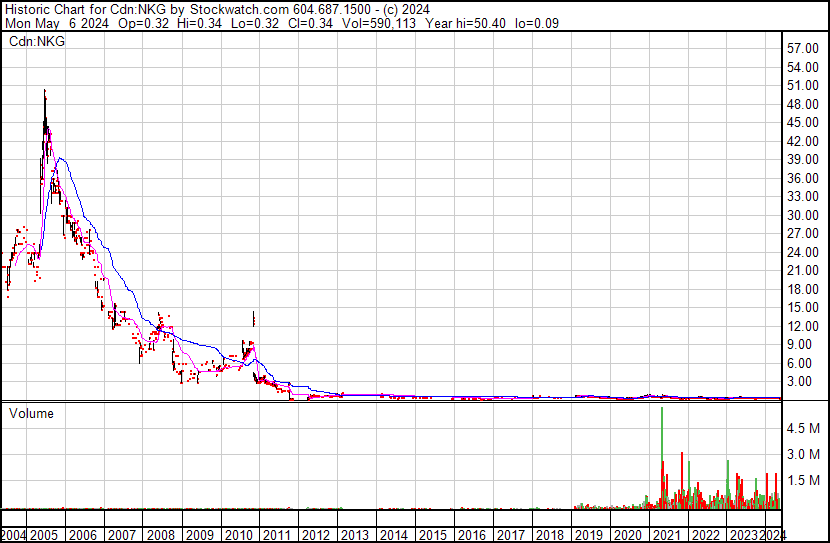This screenshot has height=543, width=830.
Task: Click the 12.00 price axis label
Action: [803, 326]
